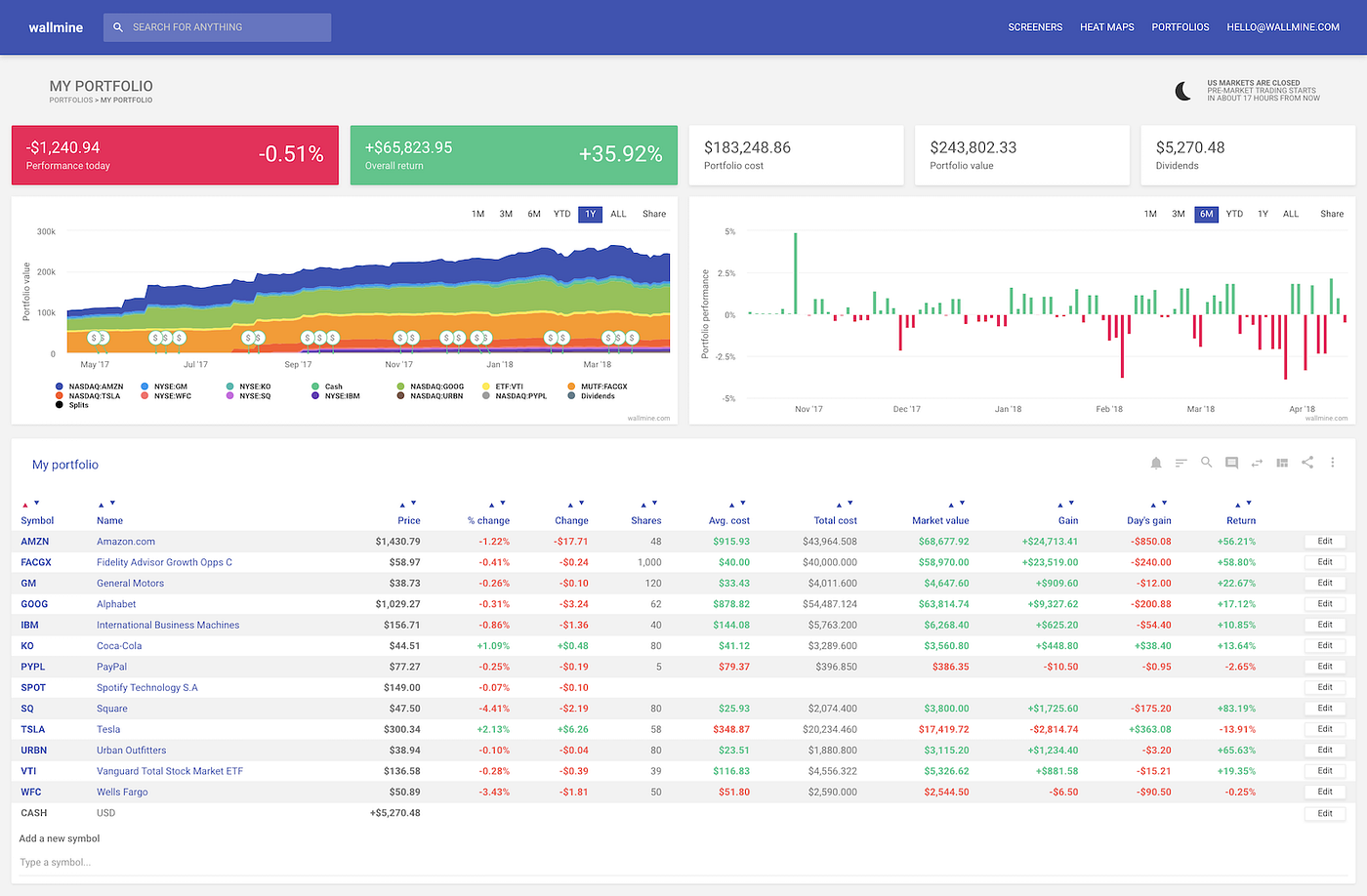The height and width of the screenshot is (896, 1367).
Task: Expand ascending sort arrow on Market value column
Action: click(953, 501)
